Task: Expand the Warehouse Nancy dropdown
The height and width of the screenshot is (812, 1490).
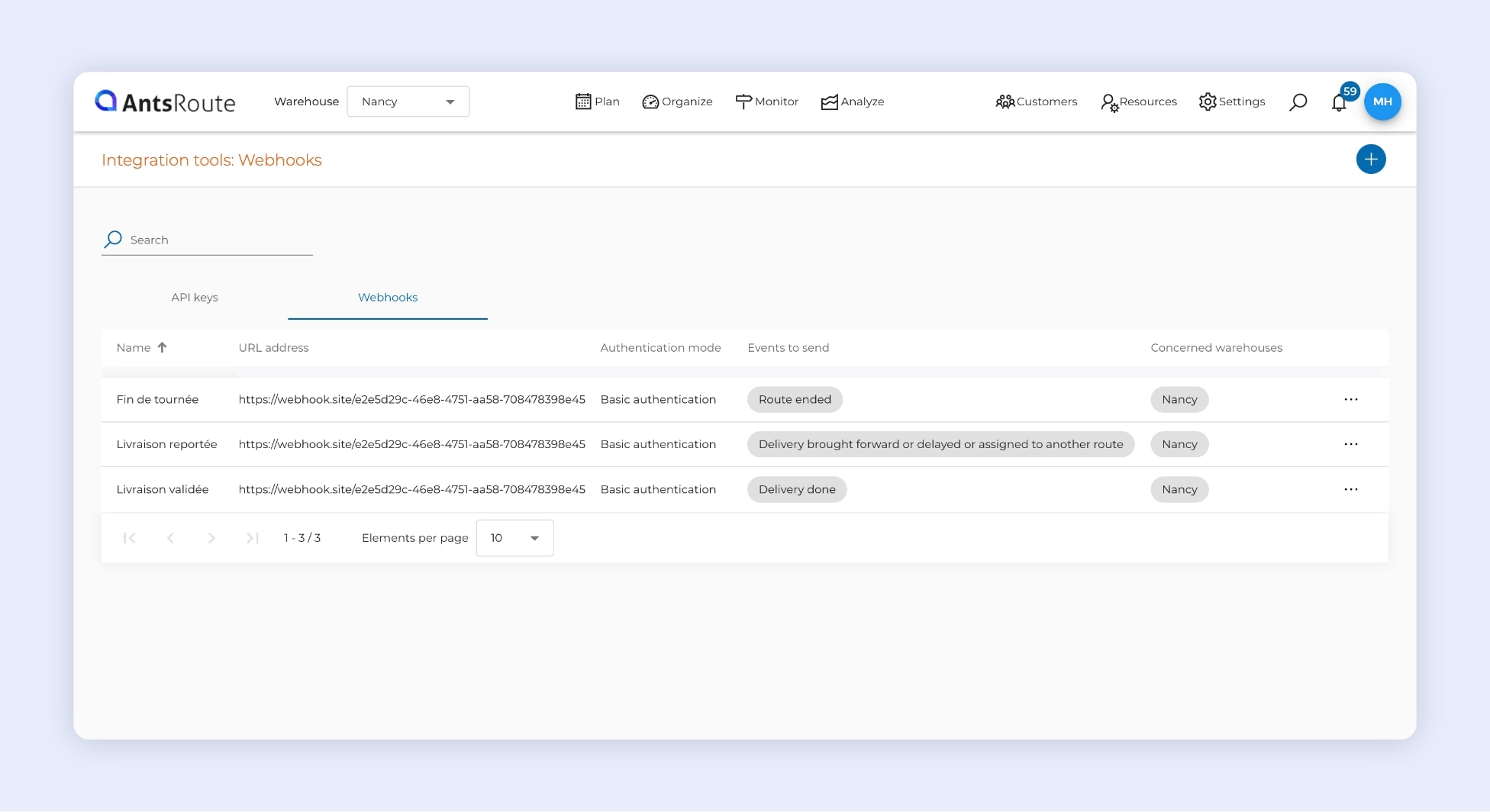Action: (x=408, y=101)
